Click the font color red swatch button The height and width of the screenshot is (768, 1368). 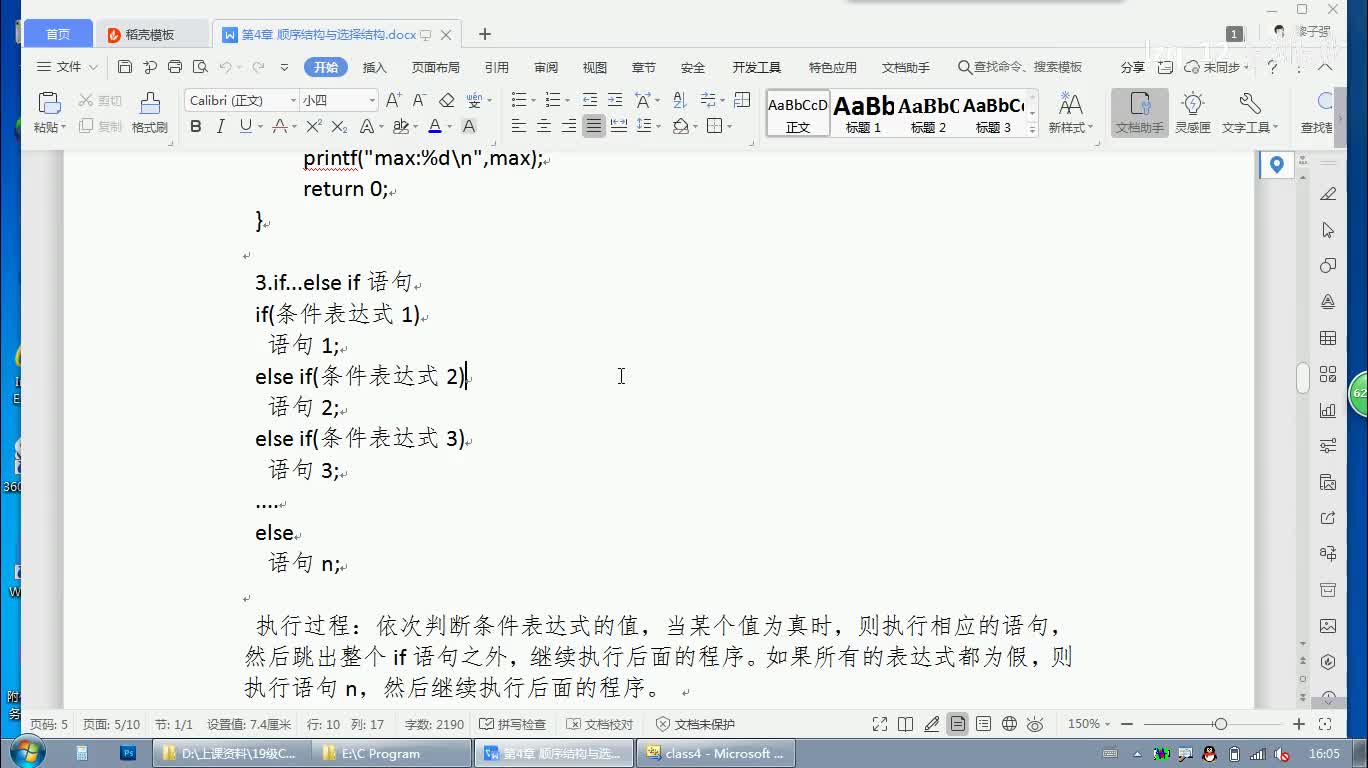434,126
